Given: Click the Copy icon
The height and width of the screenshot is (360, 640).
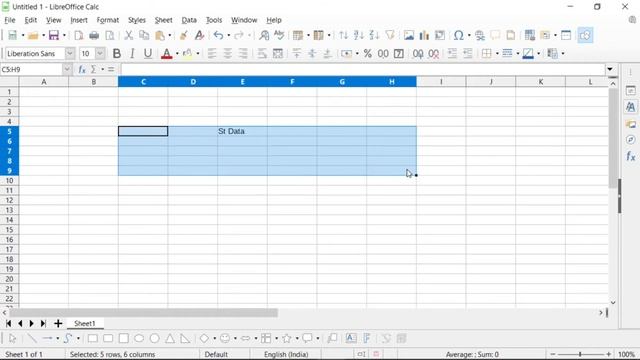Looking at the screenshot, I should tap(144, 35).
